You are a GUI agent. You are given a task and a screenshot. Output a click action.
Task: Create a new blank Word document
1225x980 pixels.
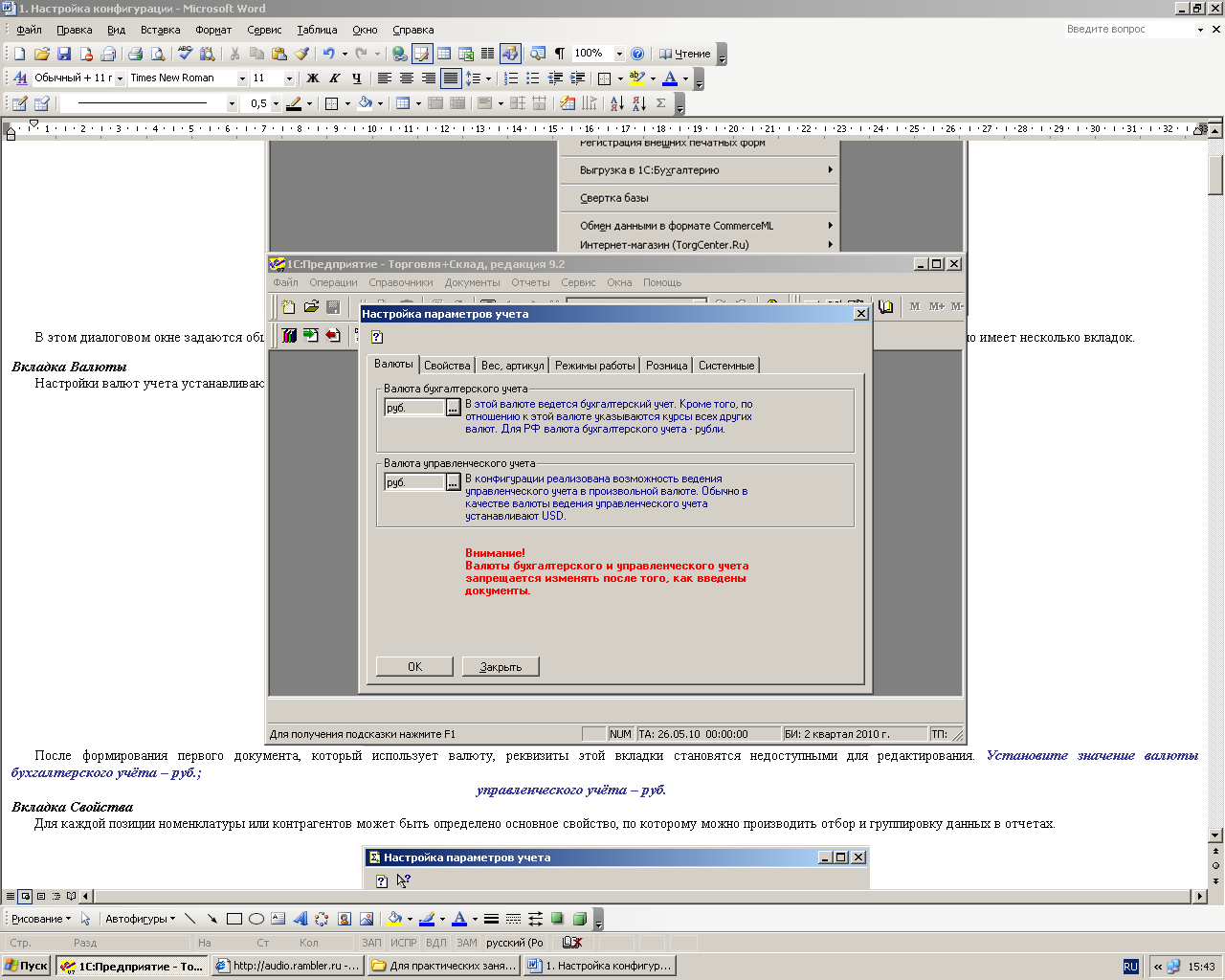click(x=19, y=54)
